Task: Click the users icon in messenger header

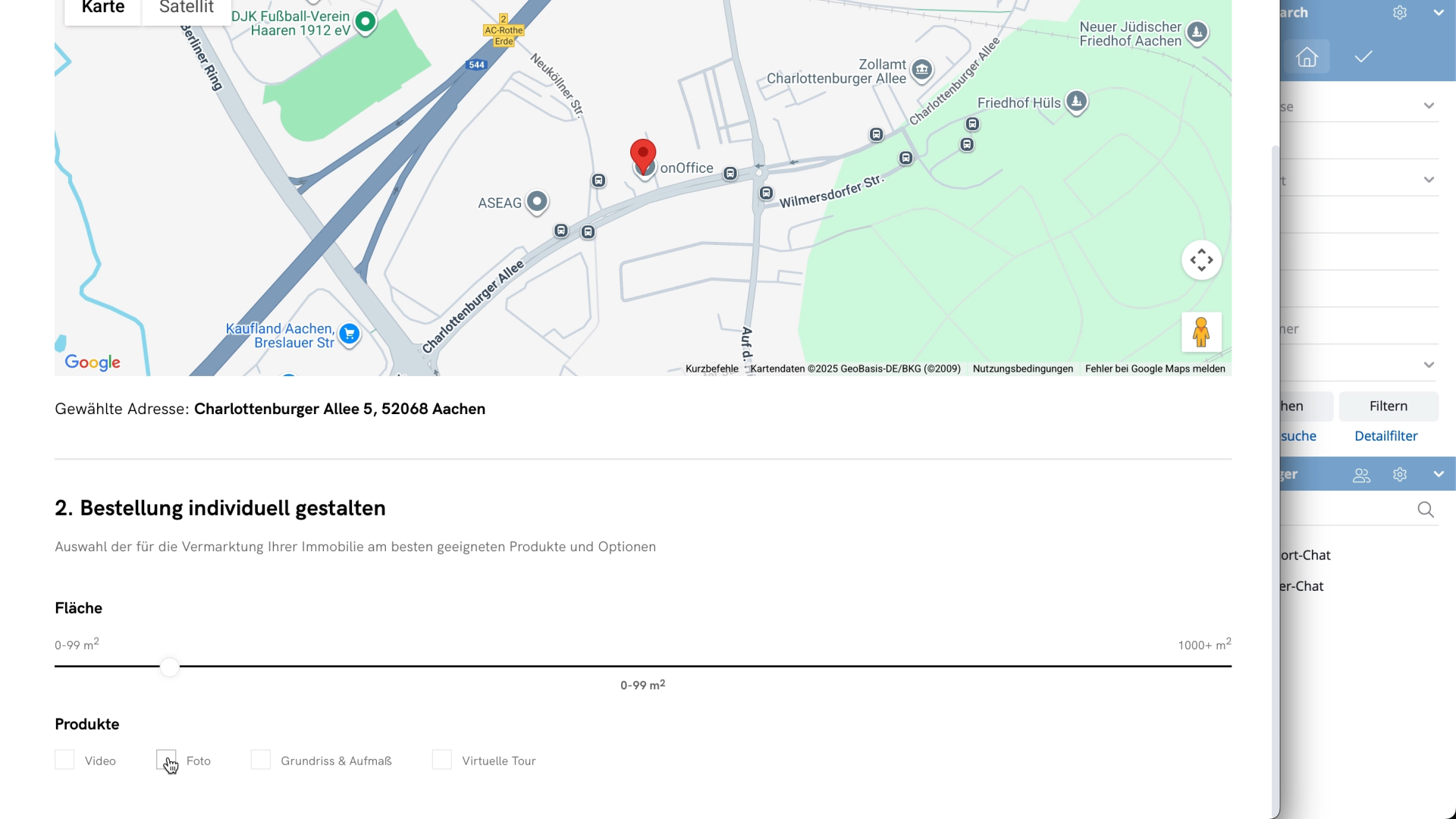Action: pyautogui.click(x=1361, y=475)
